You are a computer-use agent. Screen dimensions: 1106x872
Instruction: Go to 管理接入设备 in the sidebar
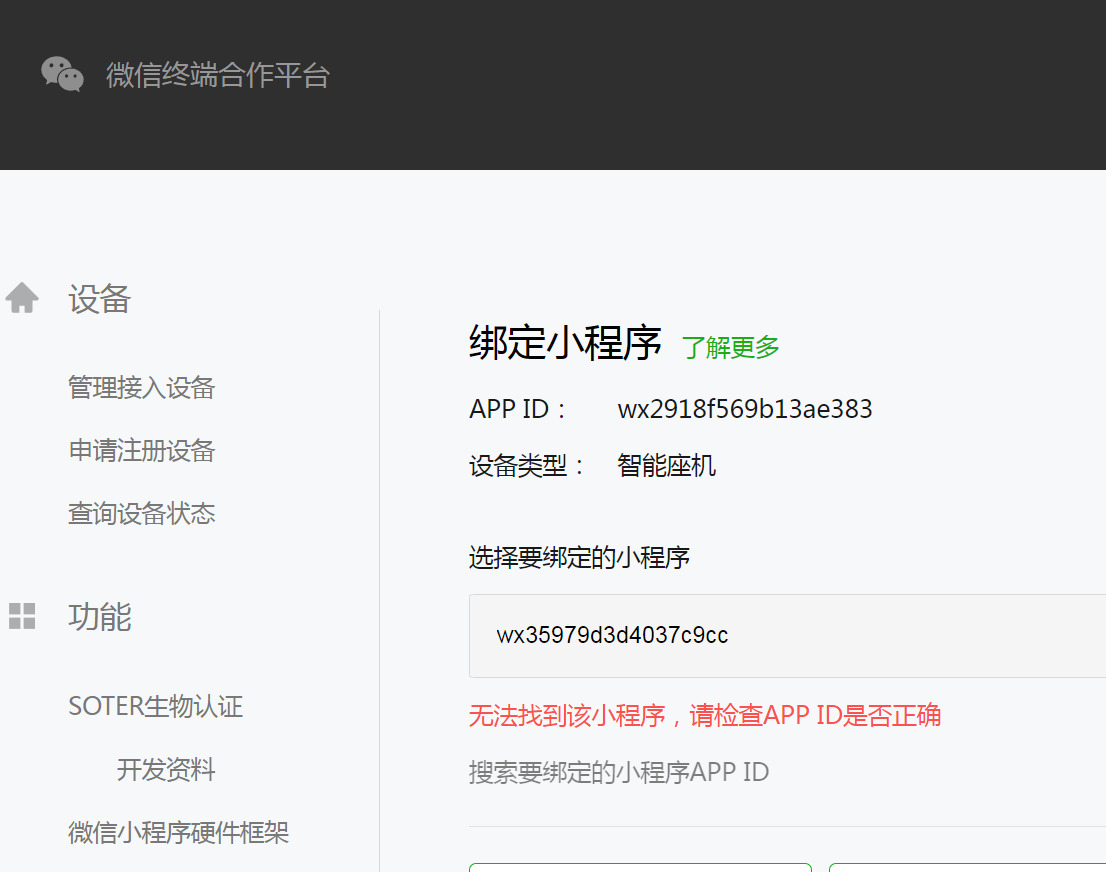(x=142, y=388)
